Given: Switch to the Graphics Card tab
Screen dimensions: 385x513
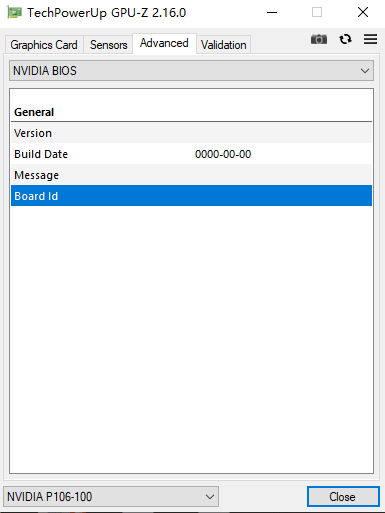Looking at the screenshot, I should tap(44, 45).
